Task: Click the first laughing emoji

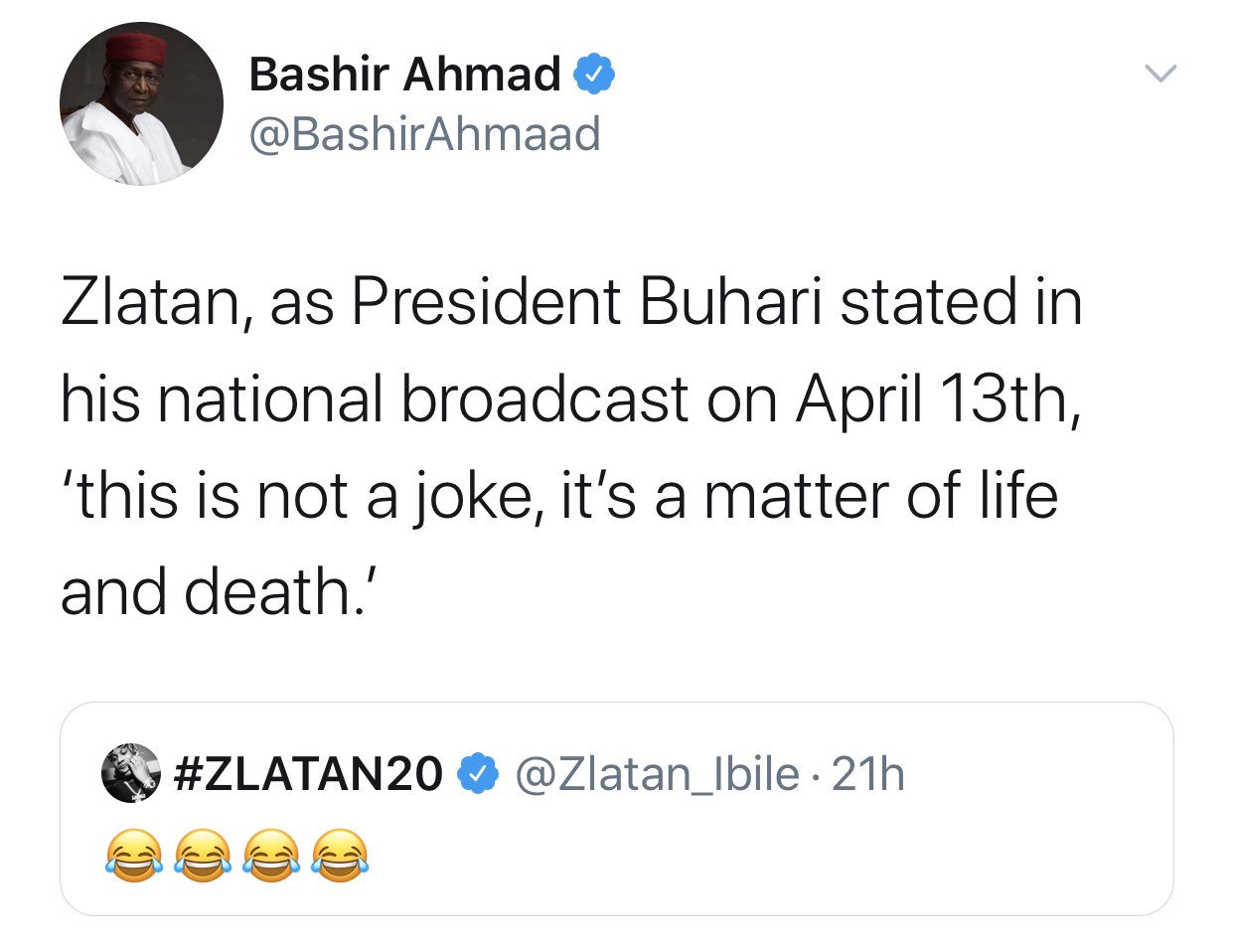Action: [x=132, y=855]
